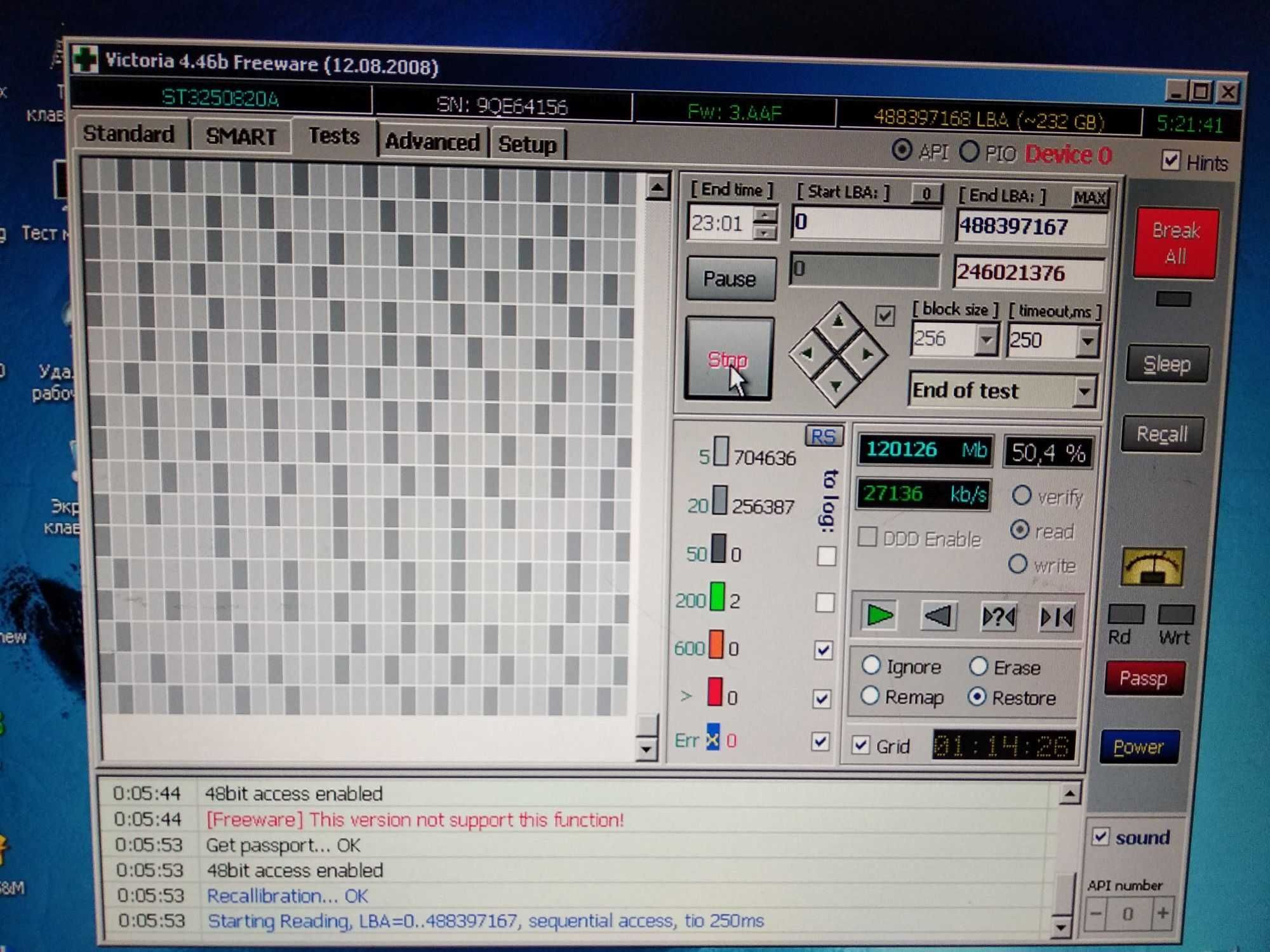This screenshot has height=952, width=1270.
Task: Switch to the Advanced tab
Action: 432,142
